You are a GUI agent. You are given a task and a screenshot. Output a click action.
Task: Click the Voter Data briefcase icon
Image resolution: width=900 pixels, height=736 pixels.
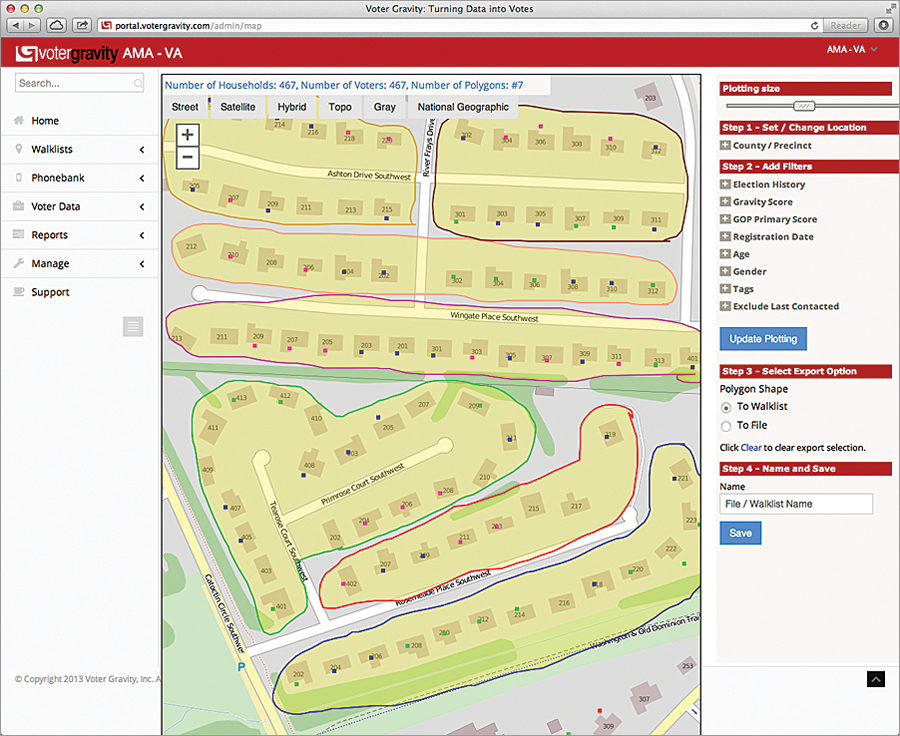(19, 206)
